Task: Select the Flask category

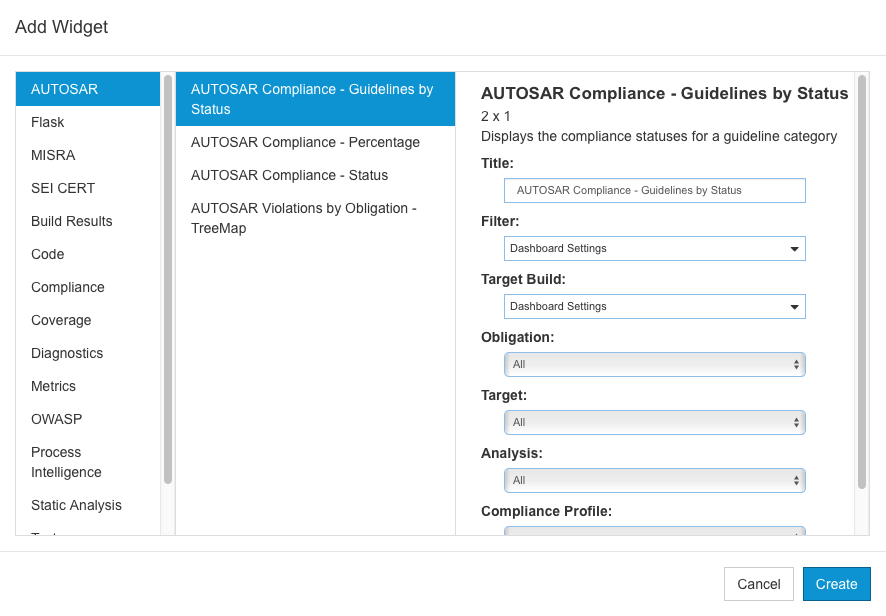Action: pos(88,122)
